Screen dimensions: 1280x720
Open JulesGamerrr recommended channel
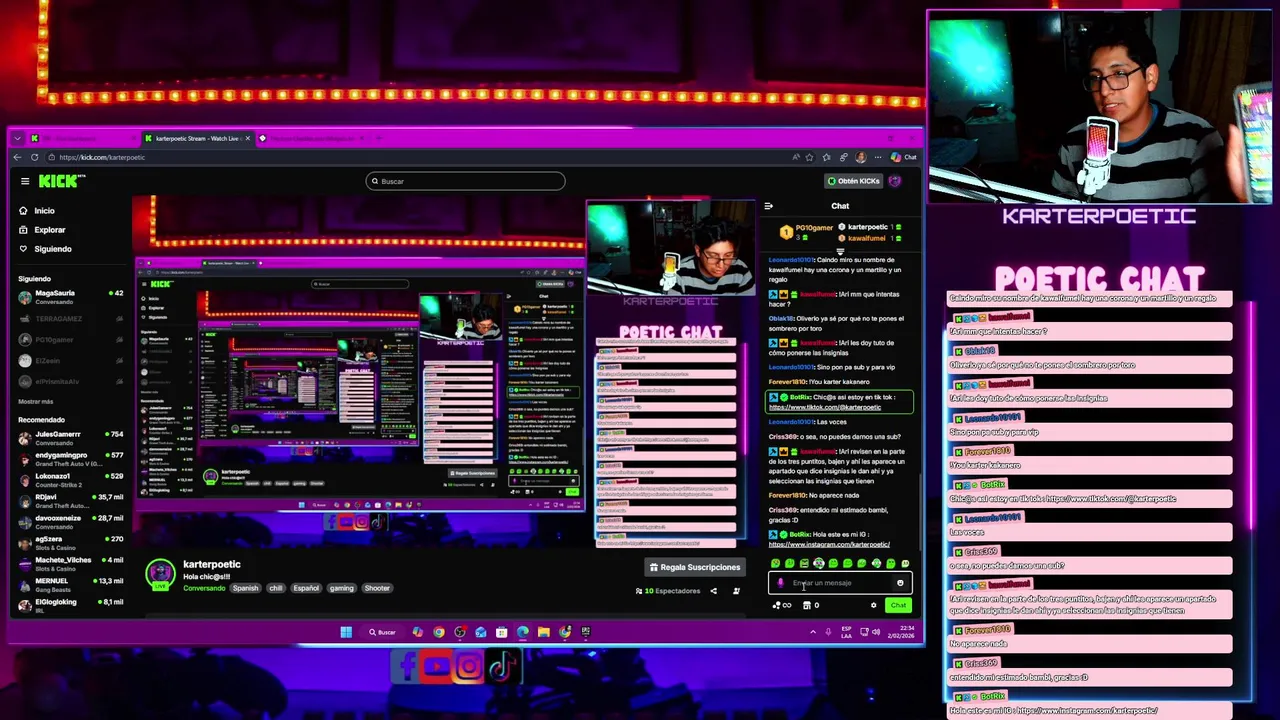click(x=70, y=438)
